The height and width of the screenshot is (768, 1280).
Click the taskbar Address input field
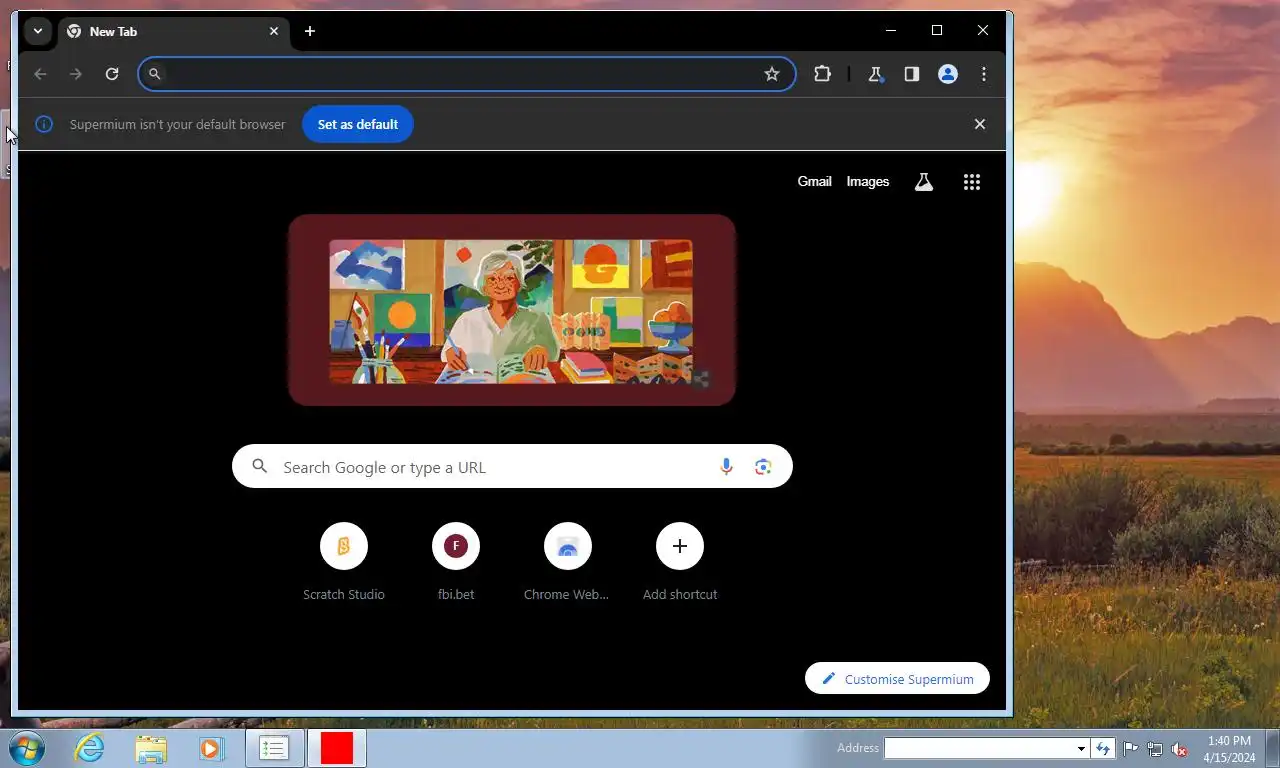tap(979, 748)
